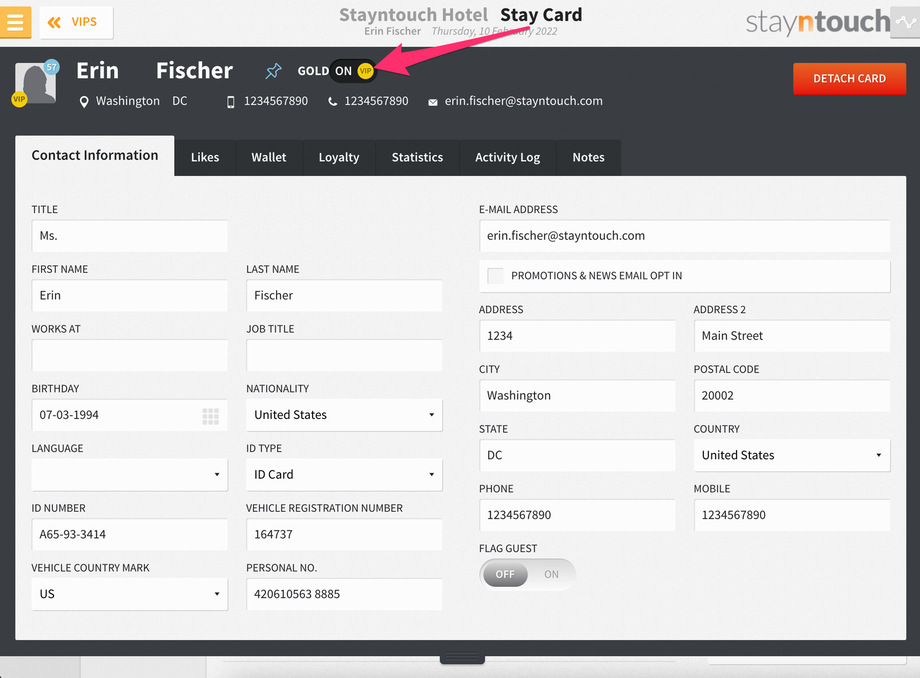Open the ID Type dropdown
The width and height of the screenshot is (920, 678).
[x=344, y=475]
